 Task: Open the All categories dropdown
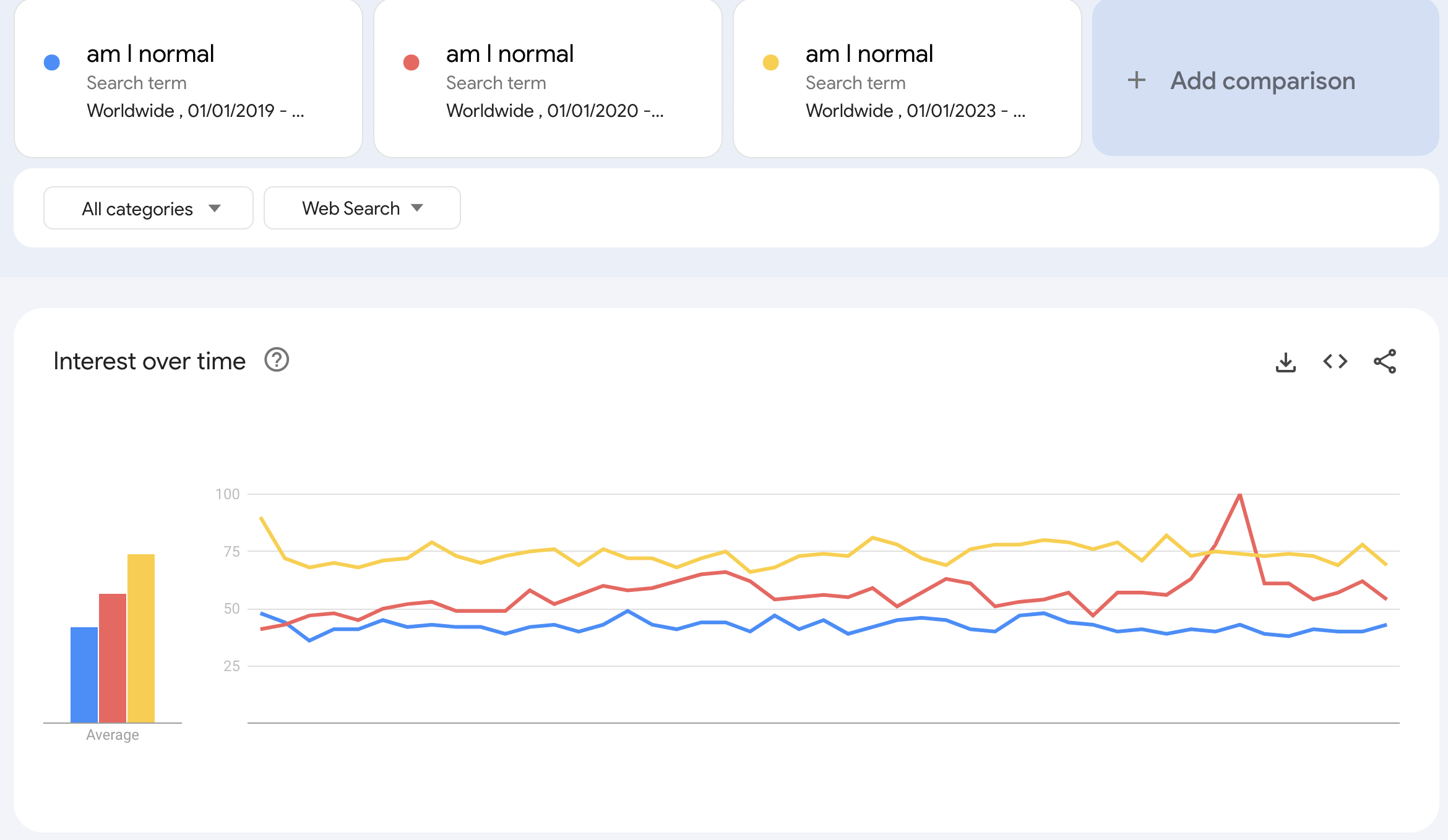[x=149, y=208]
